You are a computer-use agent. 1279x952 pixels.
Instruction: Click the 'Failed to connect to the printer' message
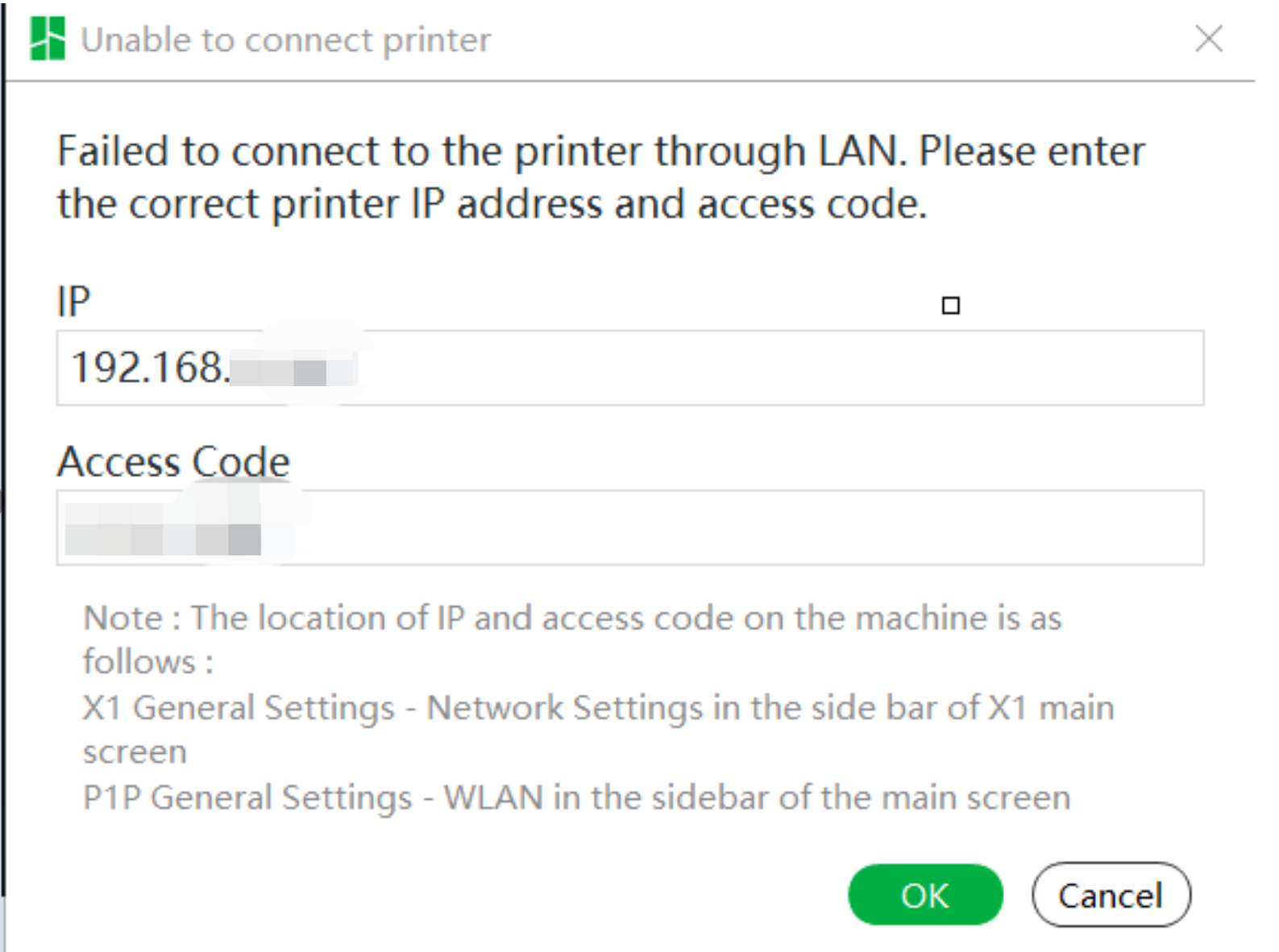pyautogui.click(x=600, y=152)
